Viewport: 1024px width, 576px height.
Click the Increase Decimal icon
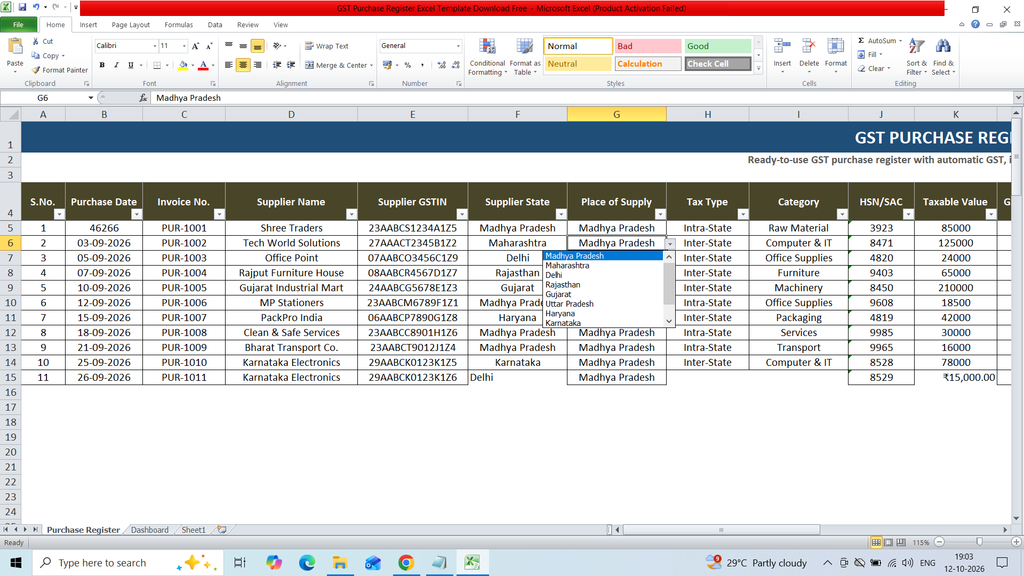point(441,65)
